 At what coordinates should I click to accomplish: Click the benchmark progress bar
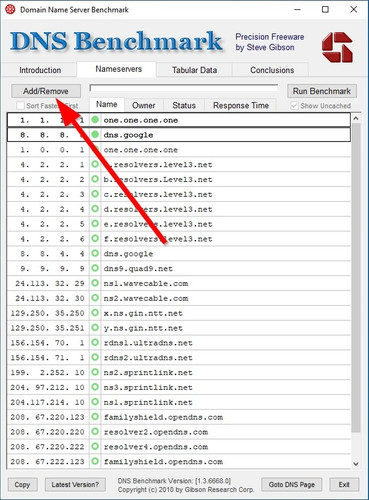pos(184,88)
